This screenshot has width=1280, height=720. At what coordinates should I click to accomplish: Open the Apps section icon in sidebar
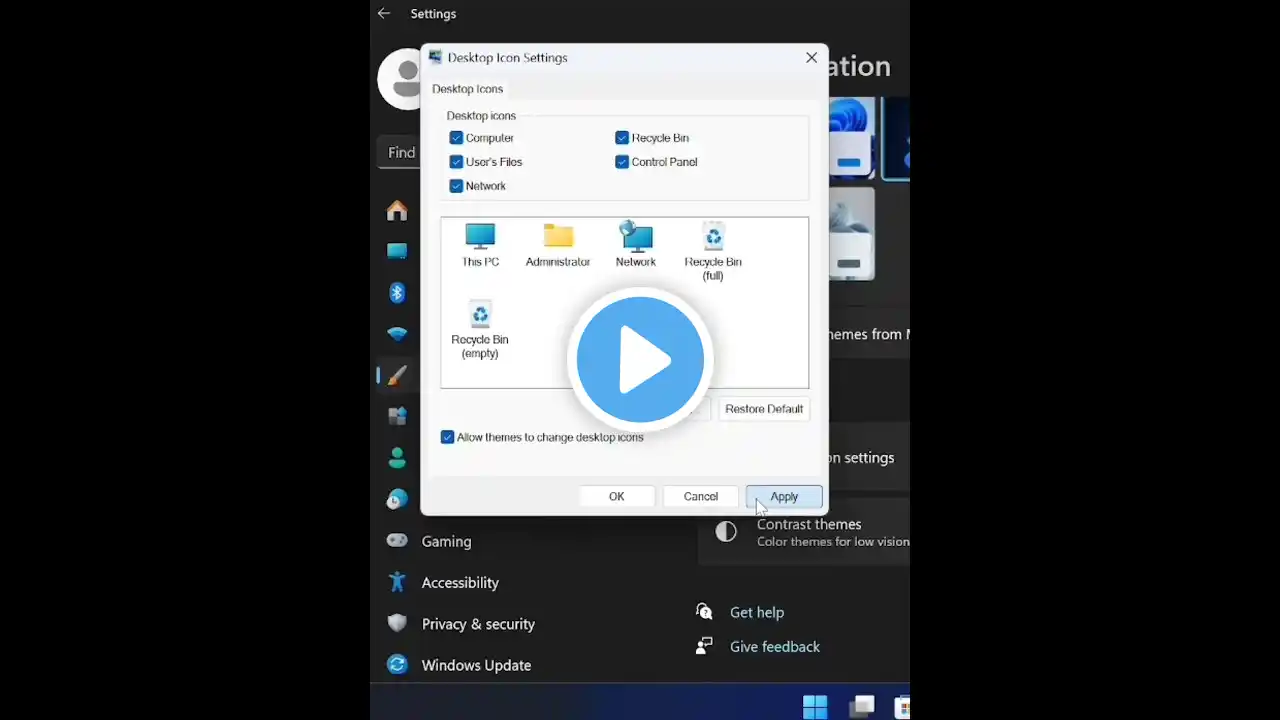click(397, 417)
